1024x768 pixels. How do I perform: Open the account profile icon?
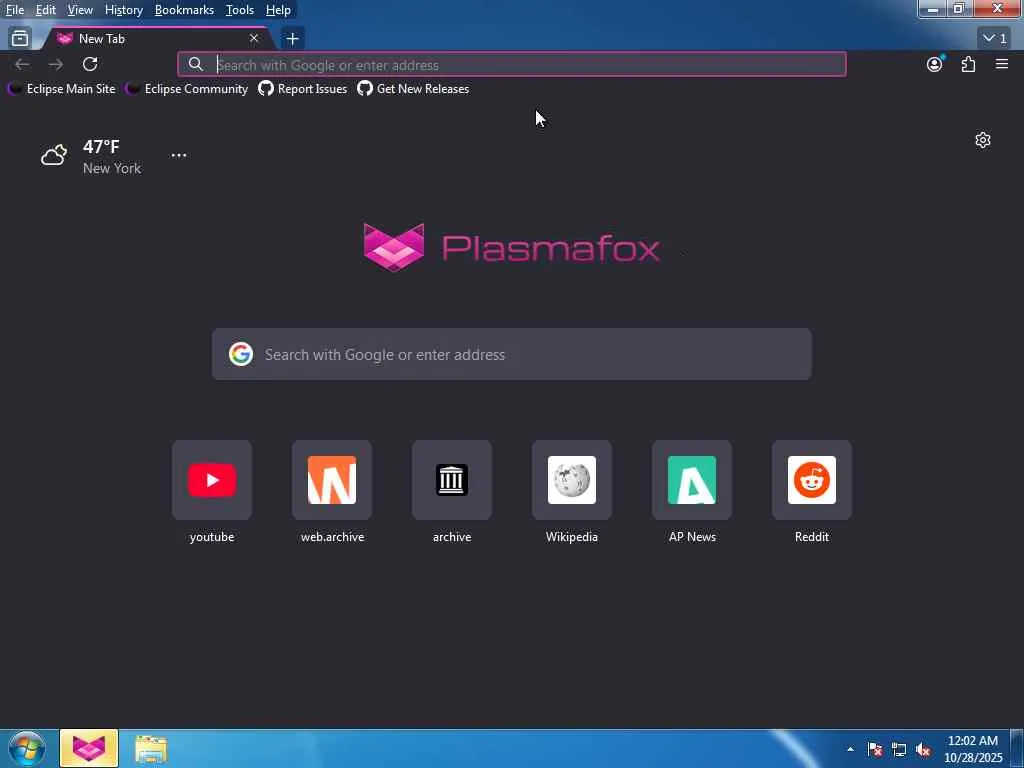(935, 64)
